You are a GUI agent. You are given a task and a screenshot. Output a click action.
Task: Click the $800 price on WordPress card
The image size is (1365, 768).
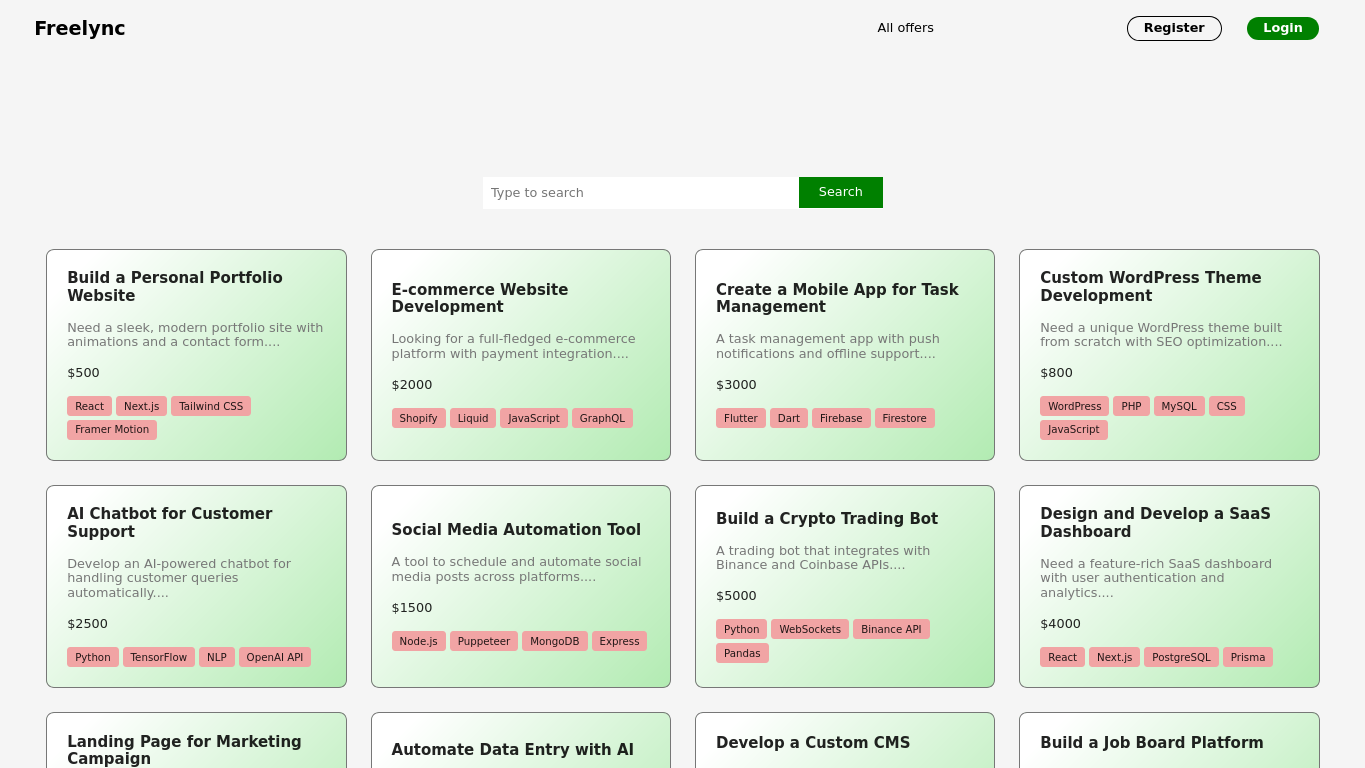click(1056, 373)
